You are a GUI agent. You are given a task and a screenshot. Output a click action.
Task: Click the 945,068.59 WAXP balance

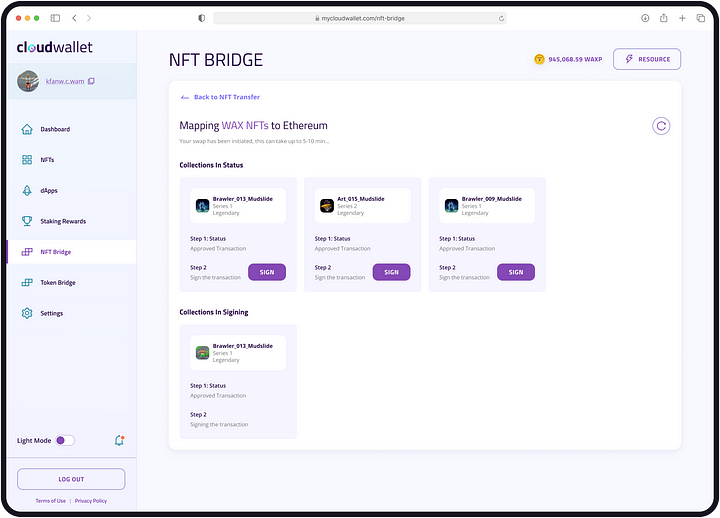click(x=575, y=59)
